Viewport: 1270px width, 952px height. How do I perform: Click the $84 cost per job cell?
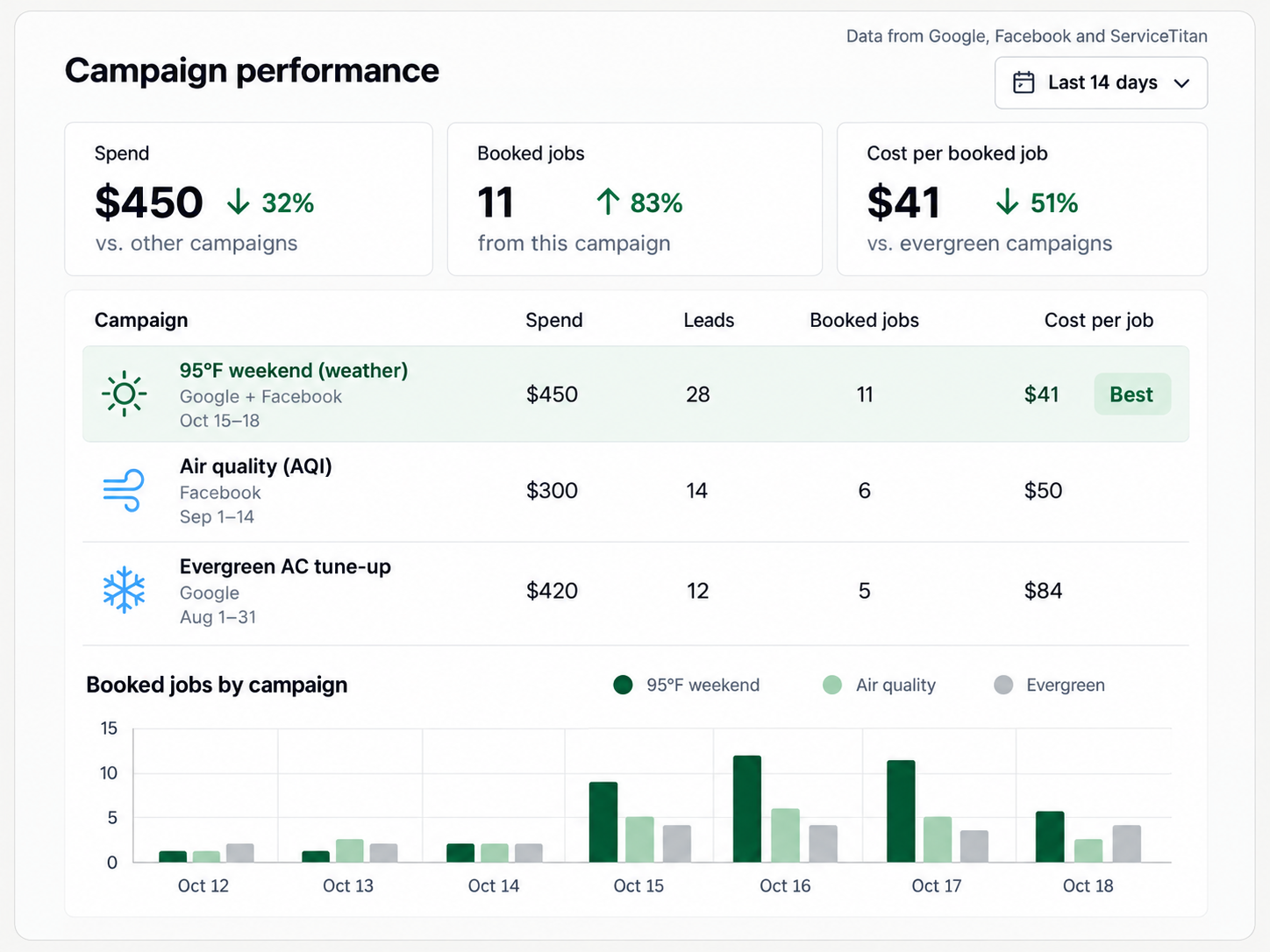coord(1043,591)
